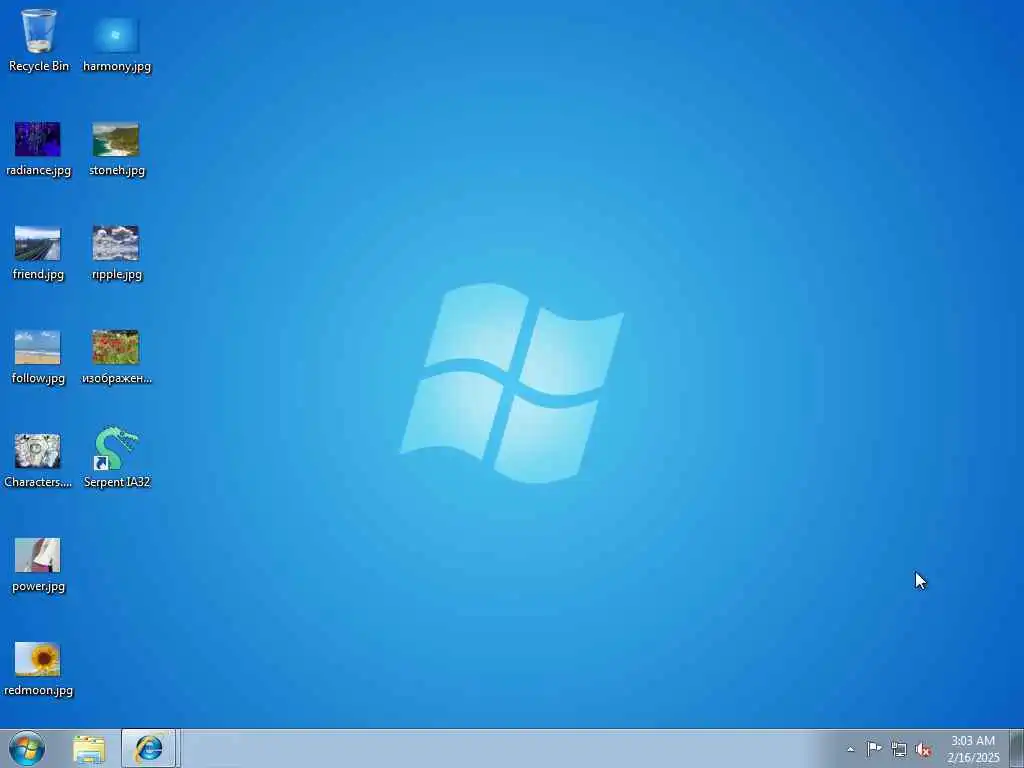The height and width of the screenshot is (768, 1024).
Task: Open the clock showing 3:03 AM
Action: [973, 749]
